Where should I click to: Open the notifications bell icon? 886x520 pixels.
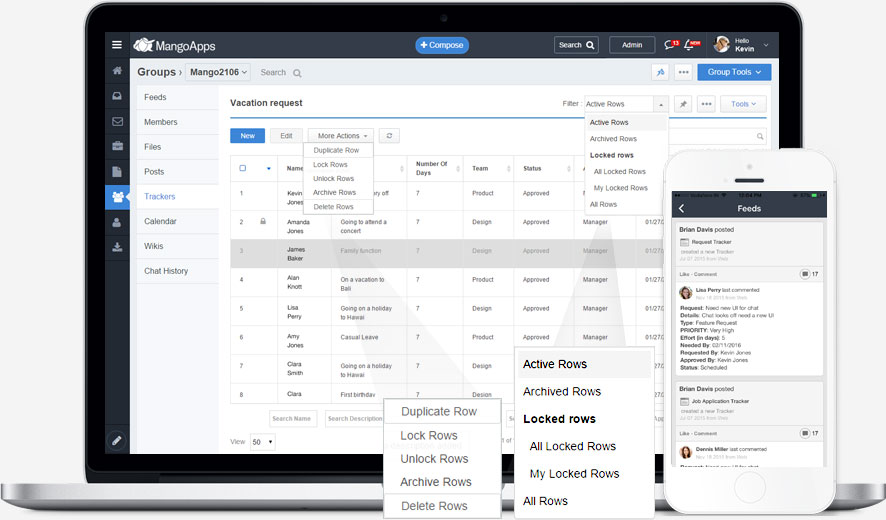(x=692, y=45)
